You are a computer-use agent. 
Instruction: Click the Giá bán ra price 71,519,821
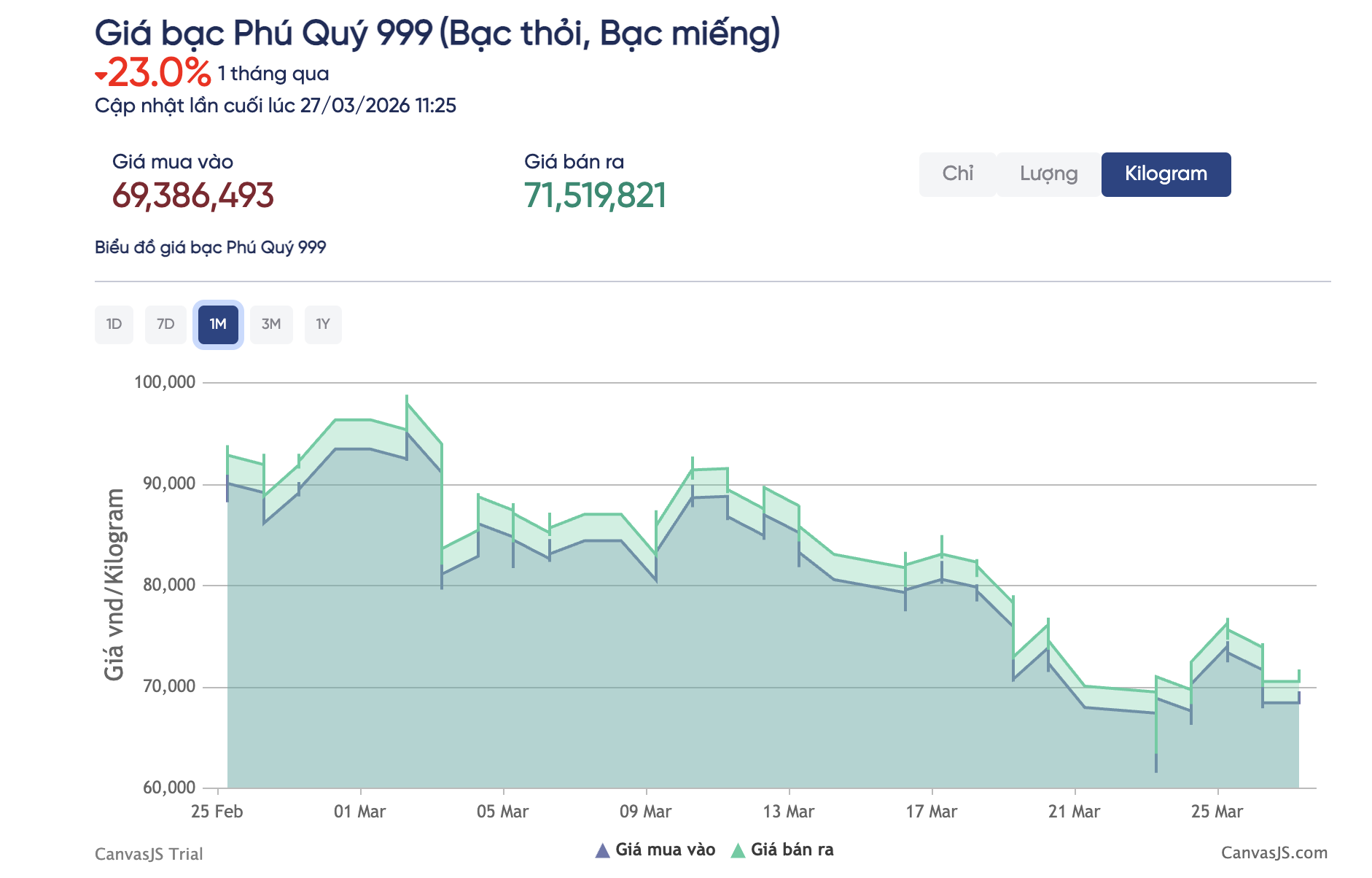(x=596, y=194)
